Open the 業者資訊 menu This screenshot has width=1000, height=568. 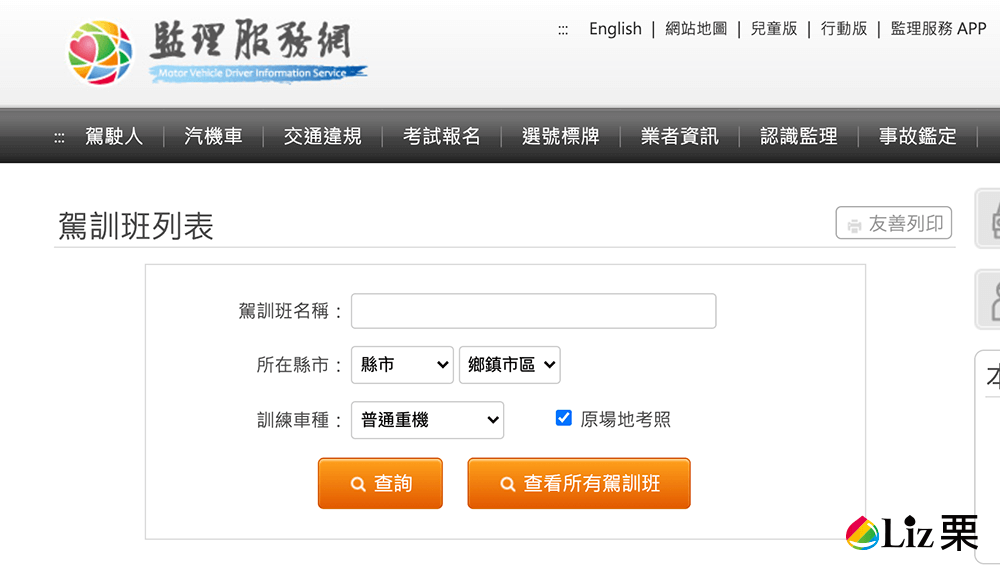coord(680,136)
